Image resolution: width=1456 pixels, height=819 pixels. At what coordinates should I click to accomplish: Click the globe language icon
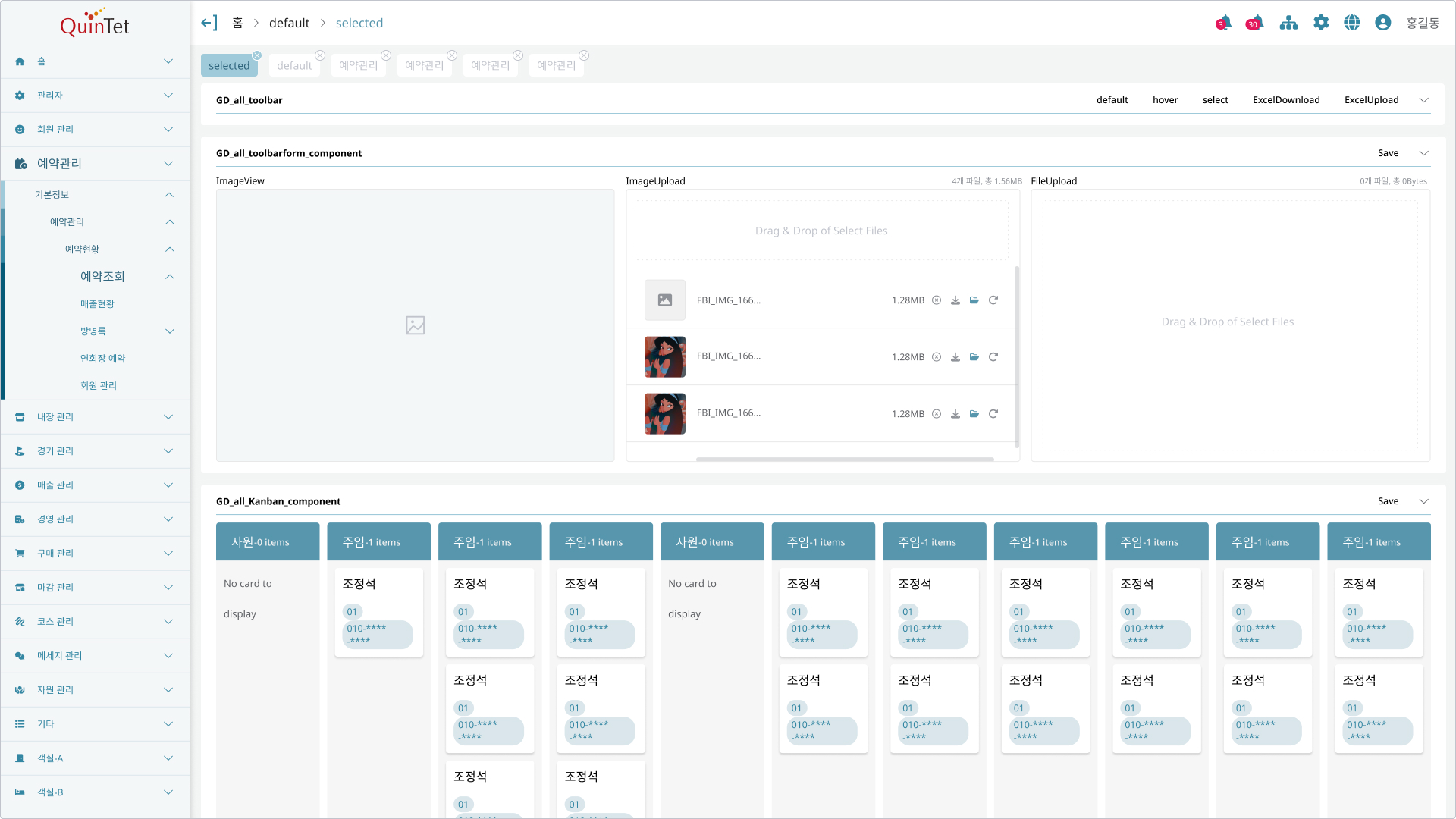click(x=1352, y=23)
